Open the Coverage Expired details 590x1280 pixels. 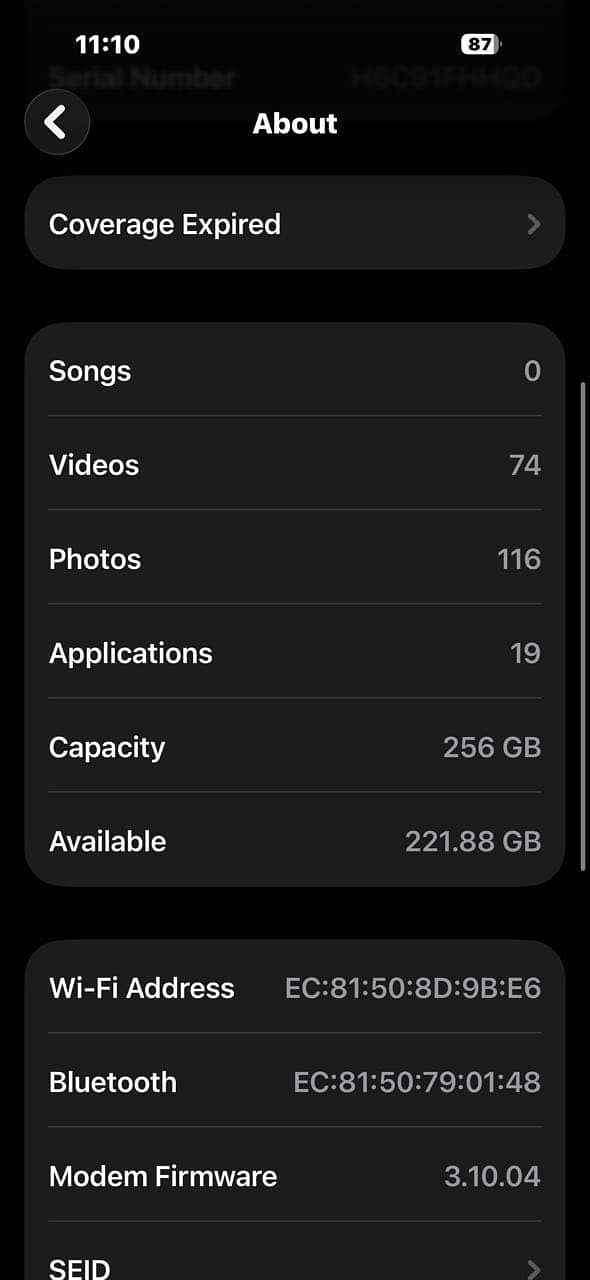[295, 223]
